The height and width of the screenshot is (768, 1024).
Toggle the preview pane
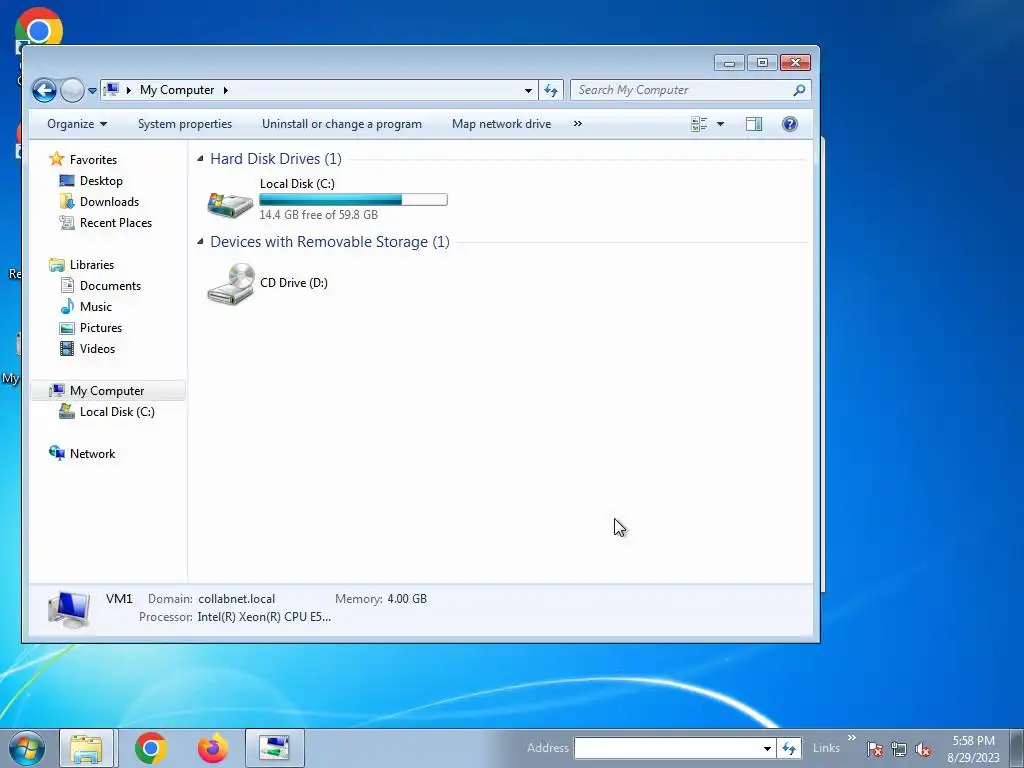[x=754, y=124]
